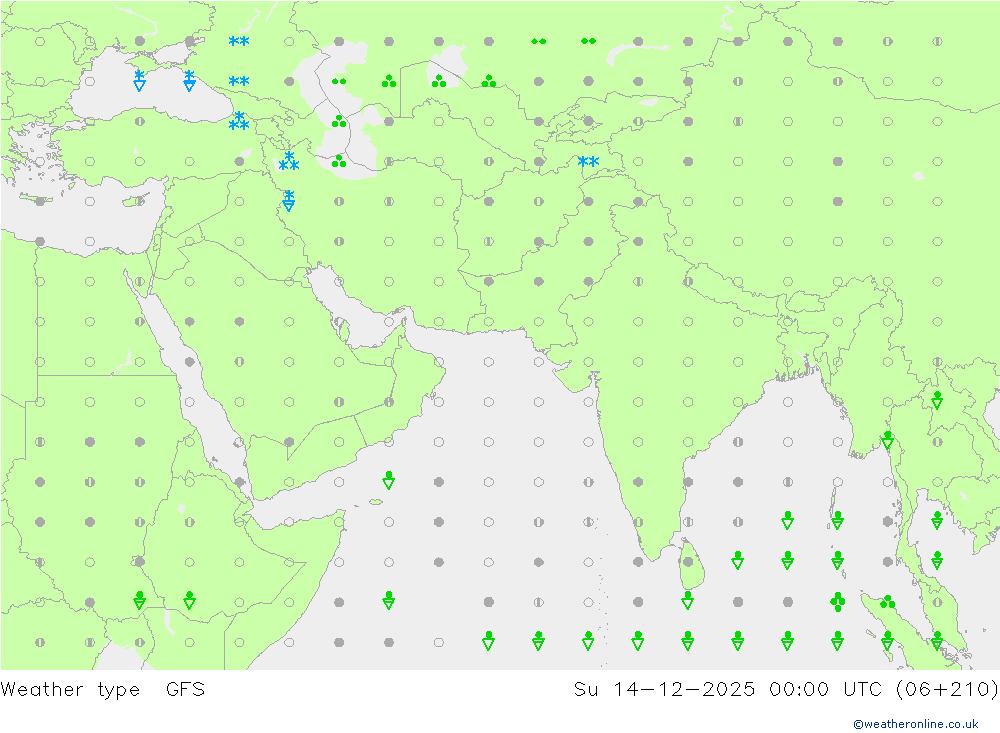Click the 'Su 14-12-2025 00:00 UTC (06+210)' timestamp
The image size is (1000, 733).
point(786,690)
